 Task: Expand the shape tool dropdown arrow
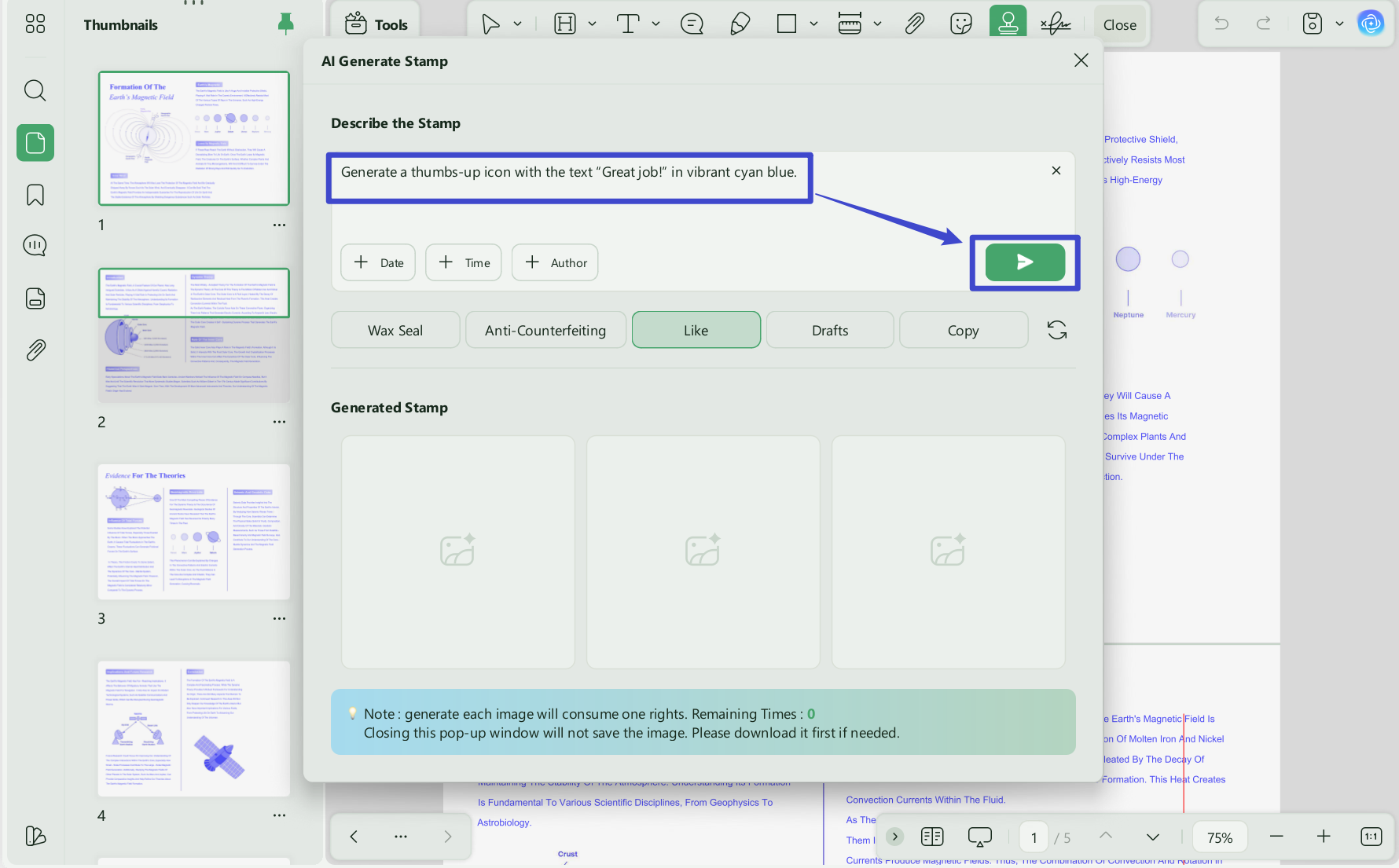[813, 24]
